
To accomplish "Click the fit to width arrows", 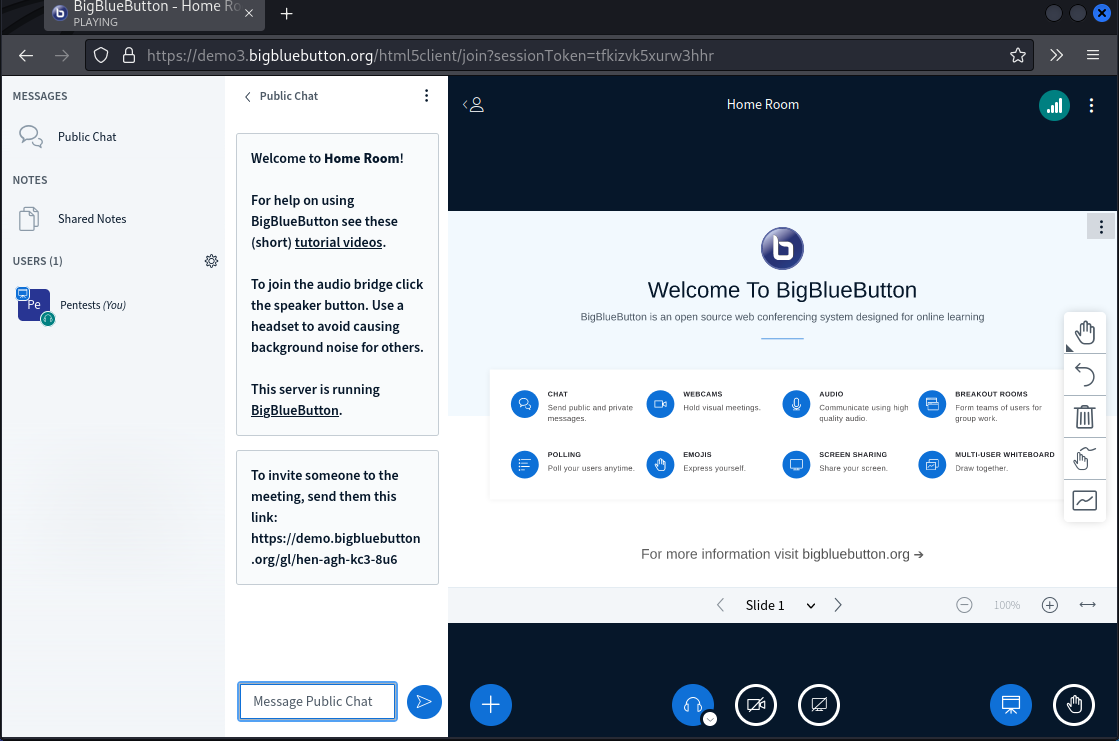I will 1088,605.
